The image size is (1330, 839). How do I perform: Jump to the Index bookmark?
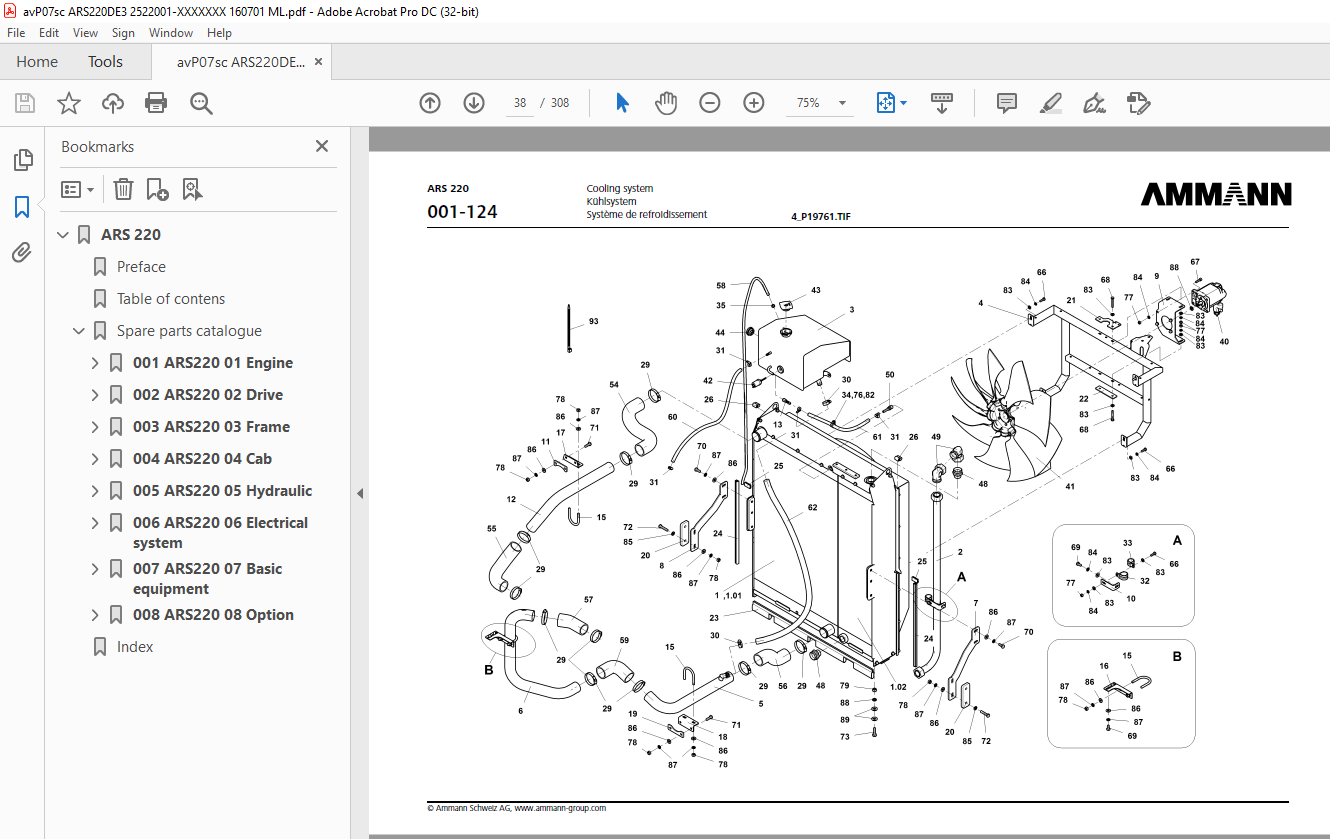tap(135, 647)
